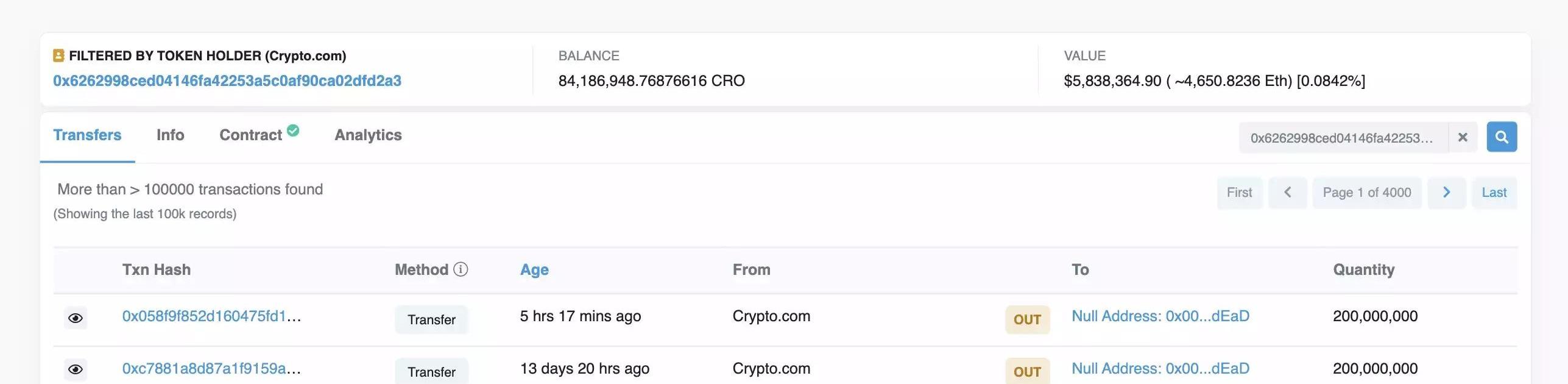Image resolution: width=1568 pixels, height=384 pixels.
Task: Open the Contract tab
Action: click(x=251, y=135)
